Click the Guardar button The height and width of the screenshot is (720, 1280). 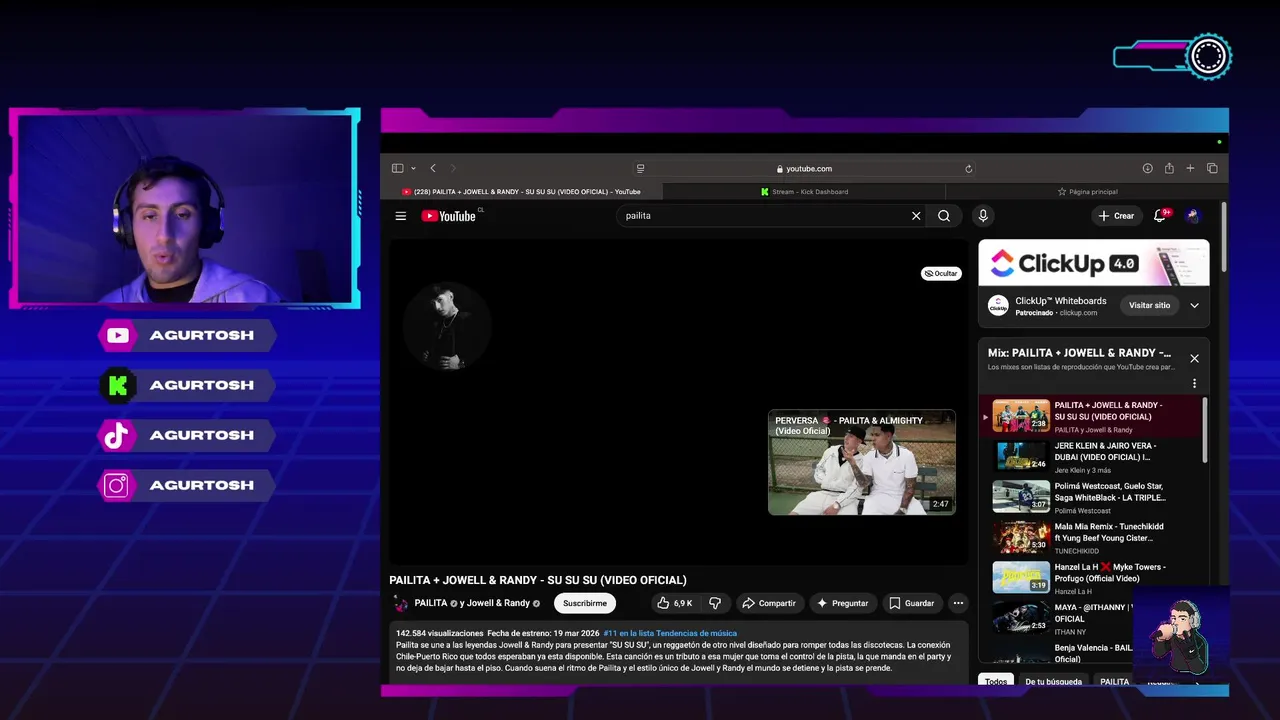point(912,603)
